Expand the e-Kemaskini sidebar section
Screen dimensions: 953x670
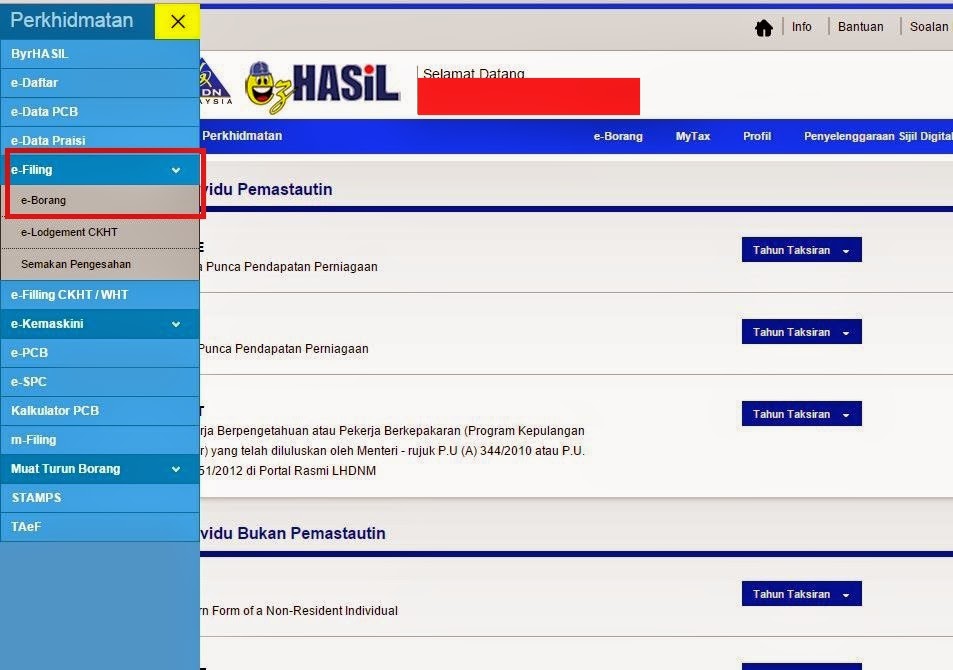(x=100, y=324)
